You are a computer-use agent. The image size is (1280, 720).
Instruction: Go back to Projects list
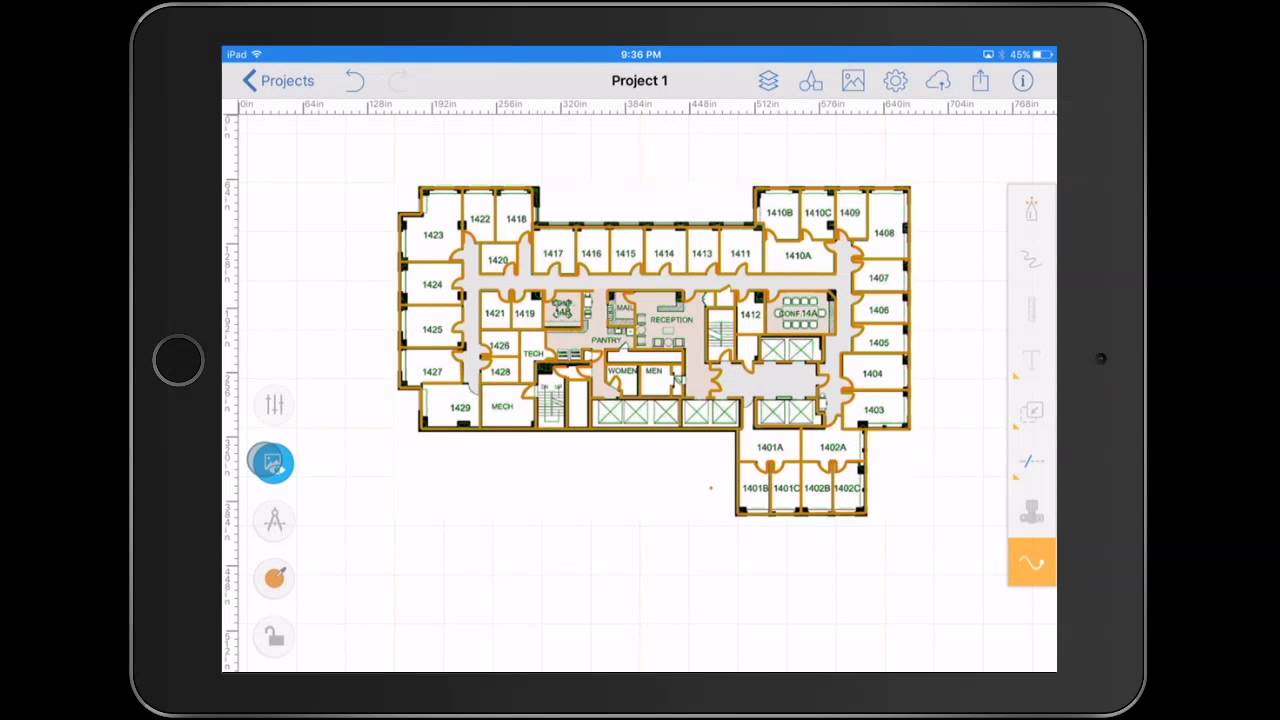click(278, 81)
